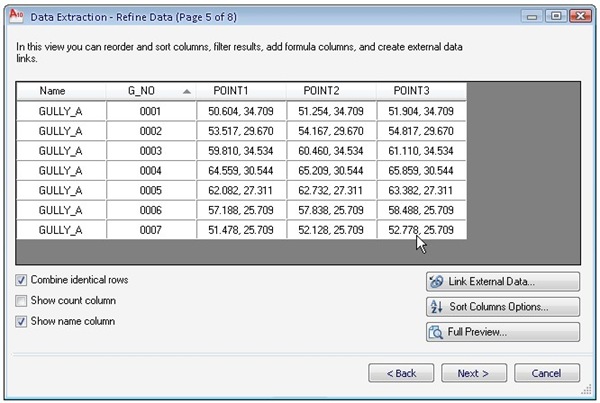The image size is (600, 403).
Task: Click the AutoCAD application icon in title bar
Action: [16, 16]
